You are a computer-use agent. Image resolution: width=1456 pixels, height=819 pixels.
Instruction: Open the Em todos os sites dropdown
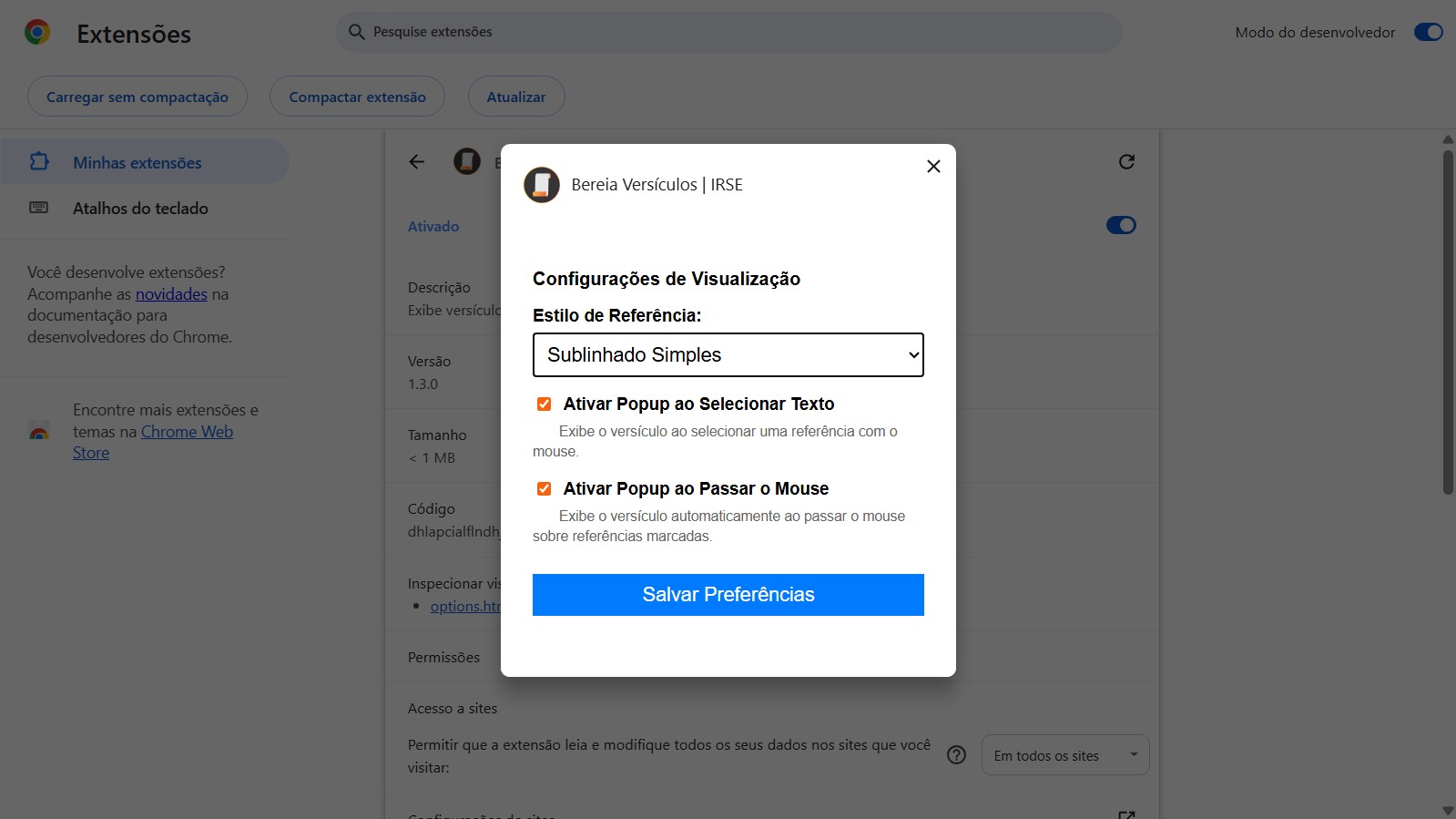click(x=1065, y=755)
